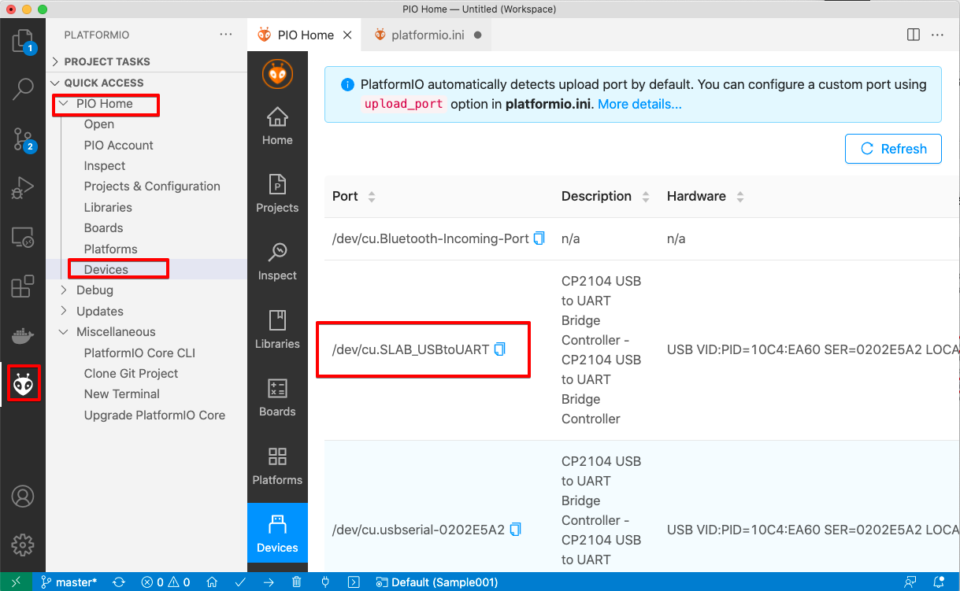The width and height of the screenshot is (960, 591).
Task: Switch Default (Sample001) project environment
Action: click(x=437, y=582)
